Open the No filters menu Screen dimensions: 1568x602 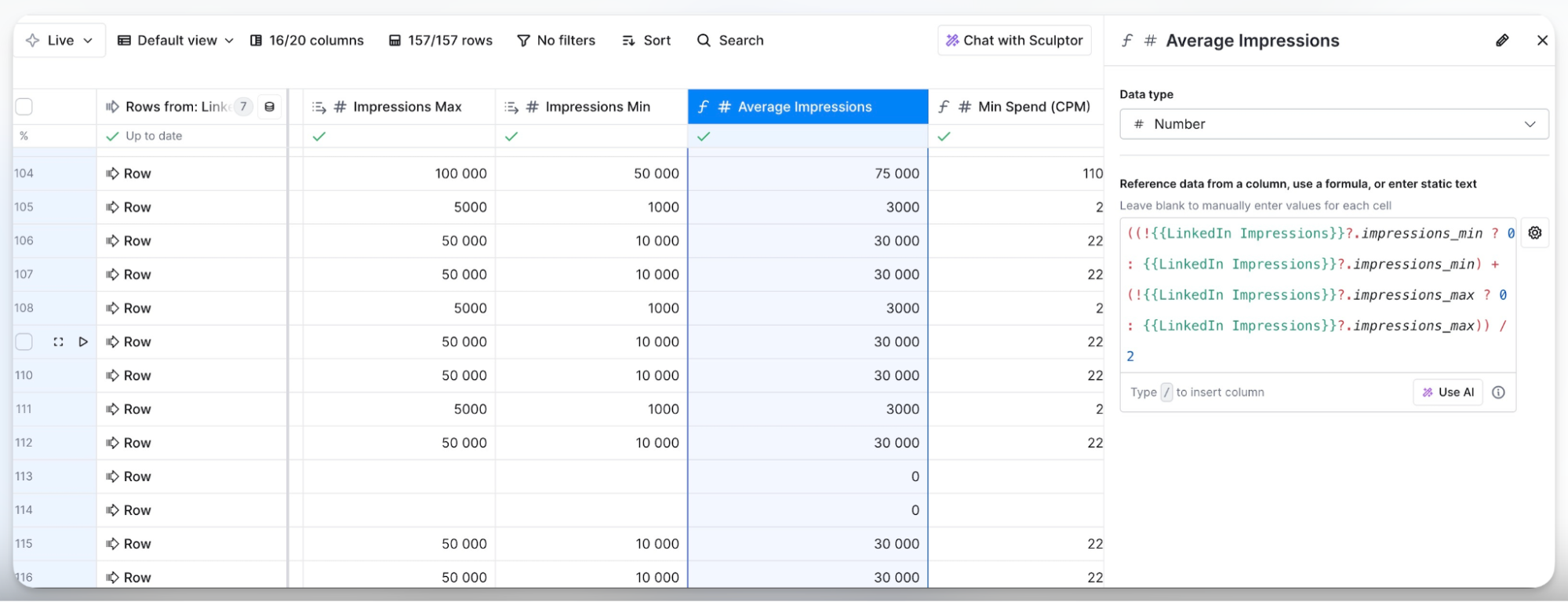coord(556,40)
